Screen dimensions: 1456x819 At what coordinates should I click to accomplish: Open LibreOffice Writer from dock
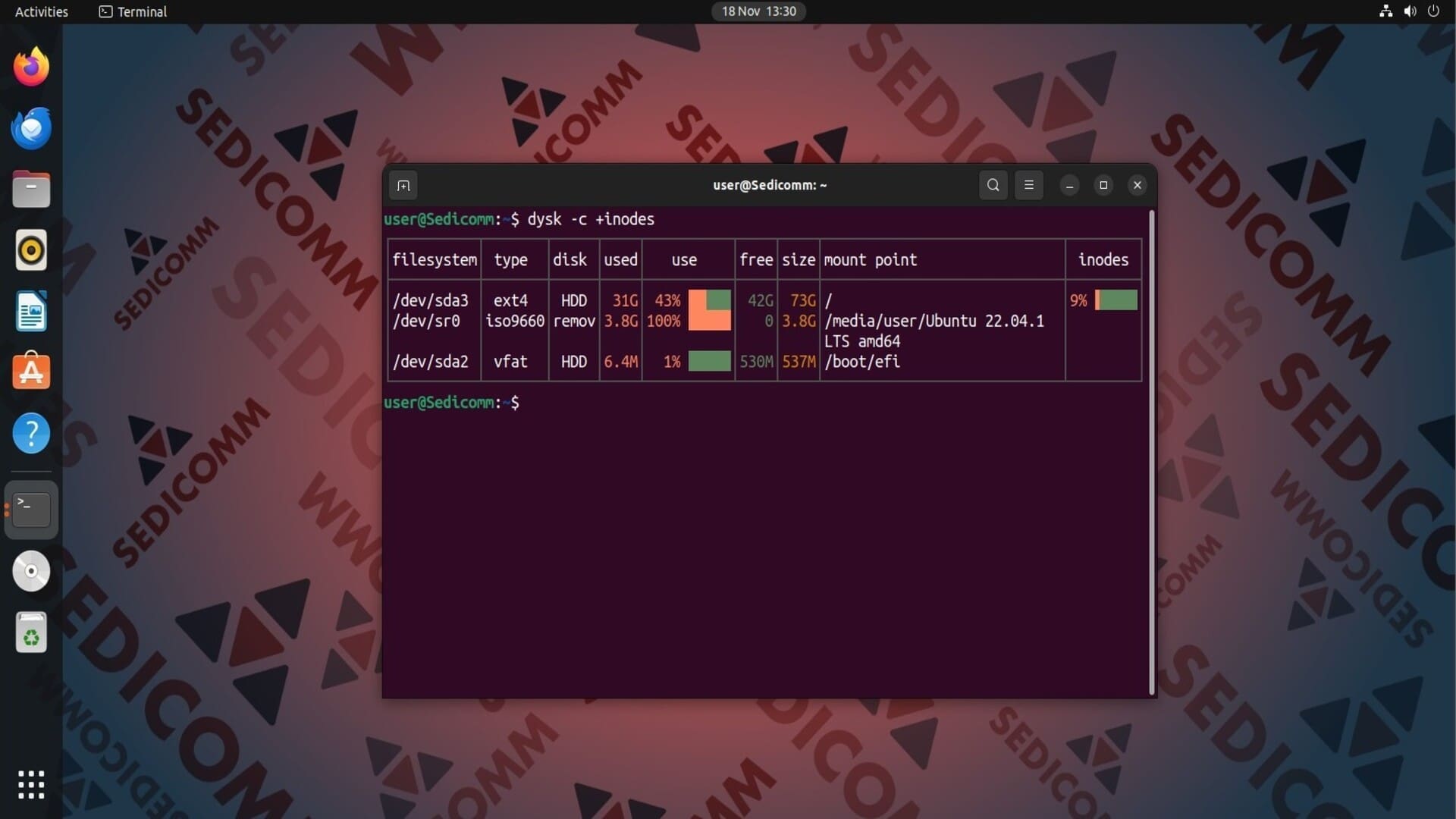(x=31, y=311)
